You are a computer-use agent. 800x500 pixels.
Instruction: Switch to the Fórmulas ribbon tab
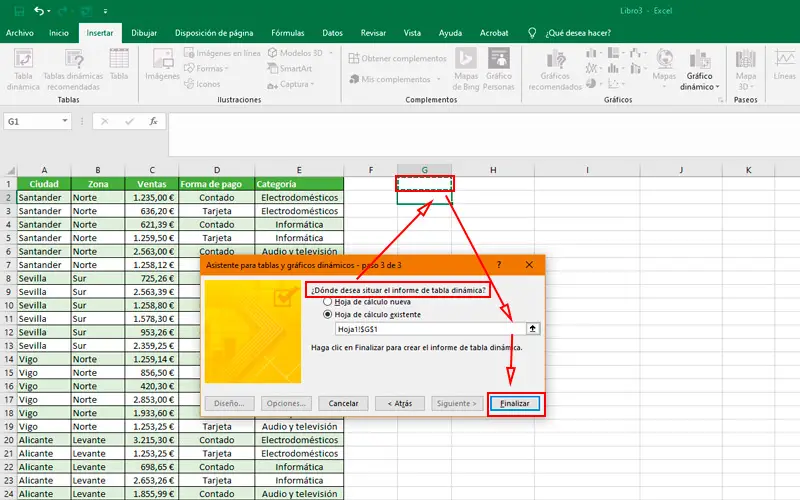[287, 32]
